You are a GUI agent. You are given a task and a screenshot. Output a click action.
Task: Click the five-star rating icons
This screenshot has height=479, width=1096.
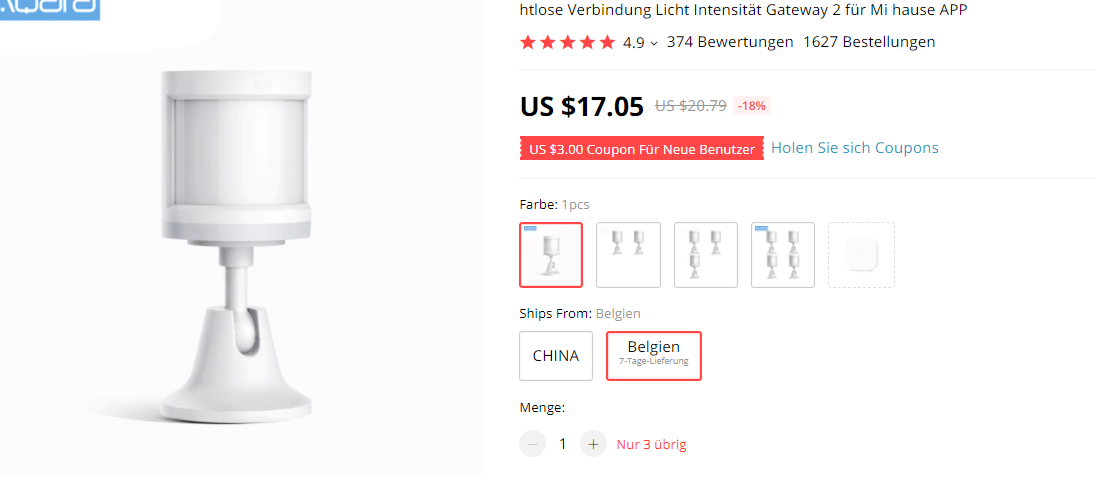(x=567, y=42)
